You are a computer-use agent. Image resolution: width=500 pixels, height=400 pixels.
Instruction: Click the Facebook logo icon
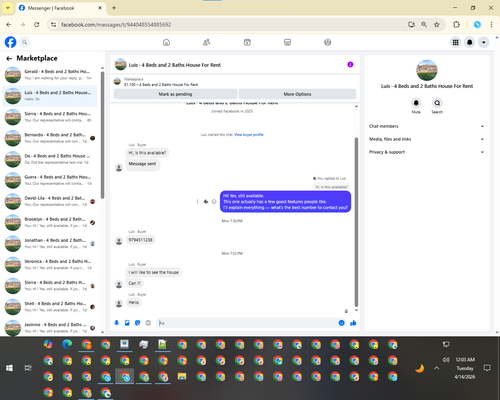[x=10, y=42]
